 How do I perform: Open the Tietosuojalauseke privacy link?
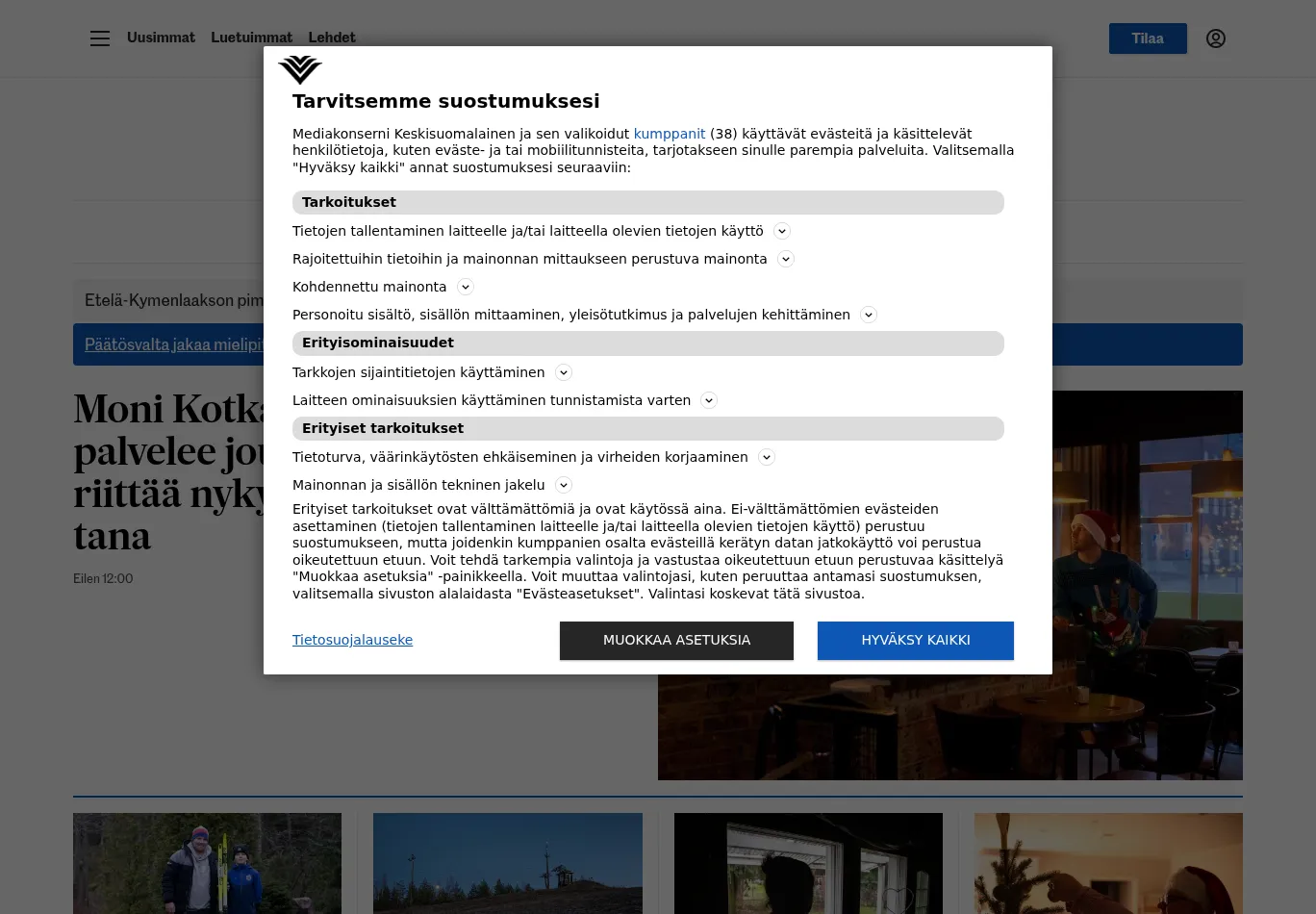click(352, 641)
